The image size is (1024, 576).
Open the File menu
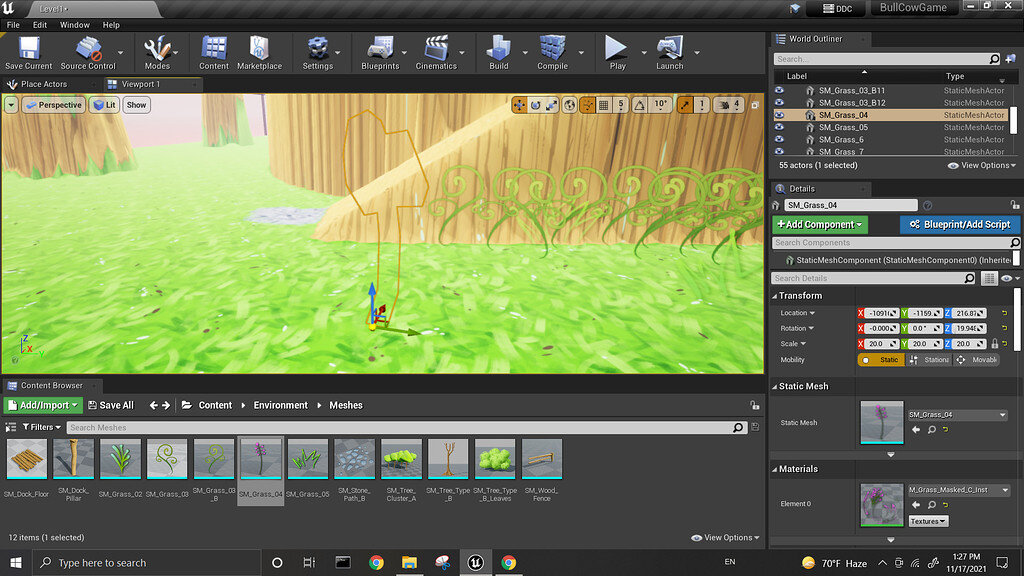click(13, 25)
